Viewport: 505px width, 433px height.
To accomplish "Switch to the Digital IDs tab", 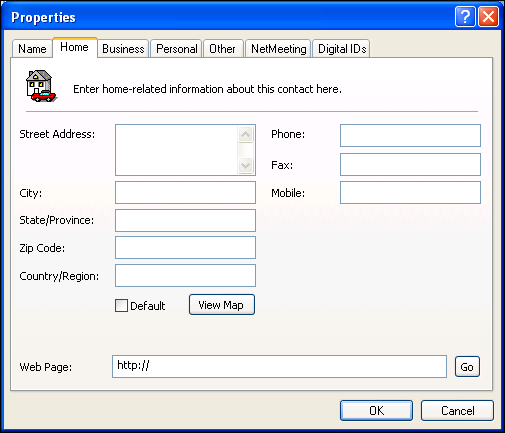I will (342, 49).
